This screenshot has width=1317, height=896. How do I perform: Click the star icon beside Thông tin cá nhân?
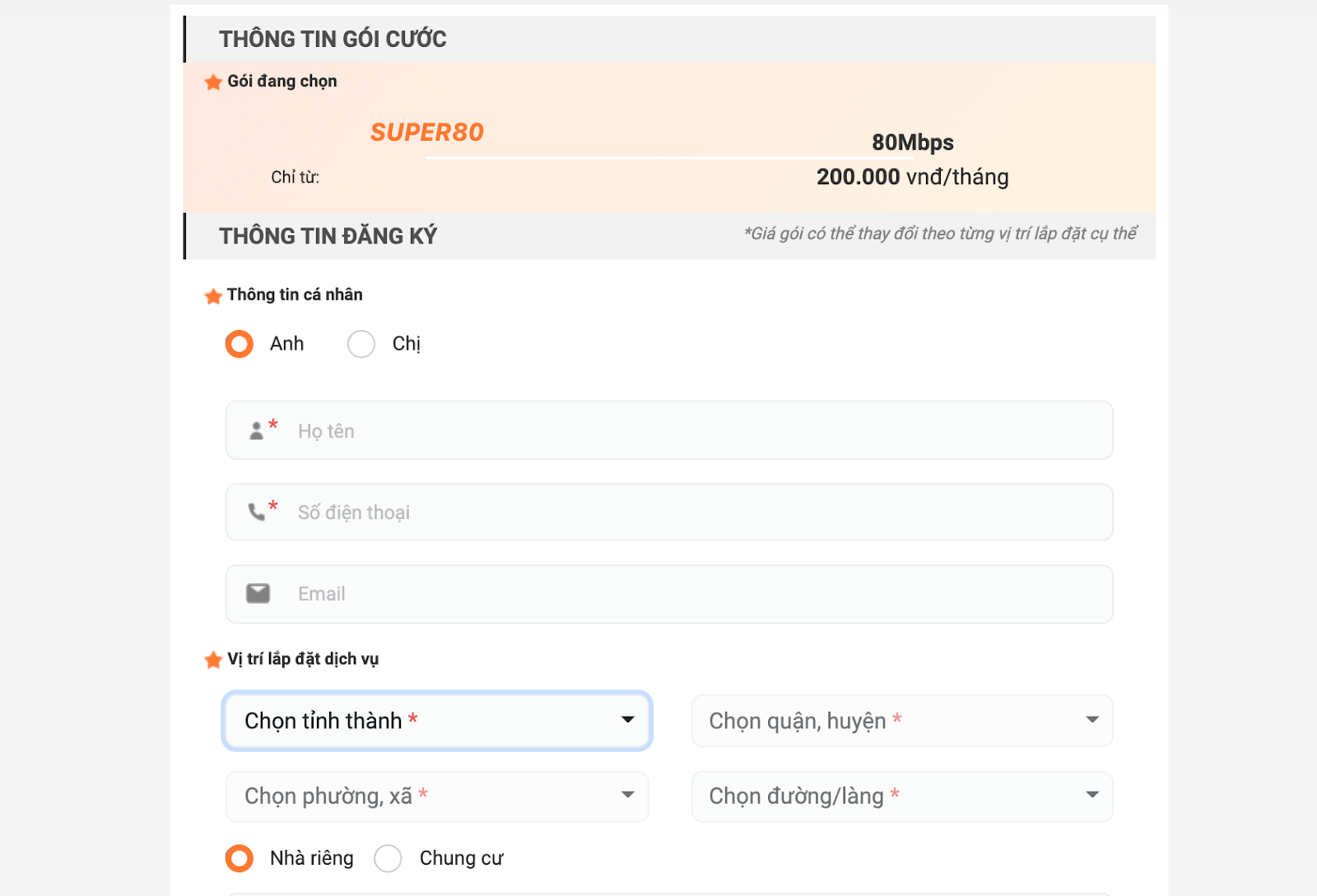(213, 296)
